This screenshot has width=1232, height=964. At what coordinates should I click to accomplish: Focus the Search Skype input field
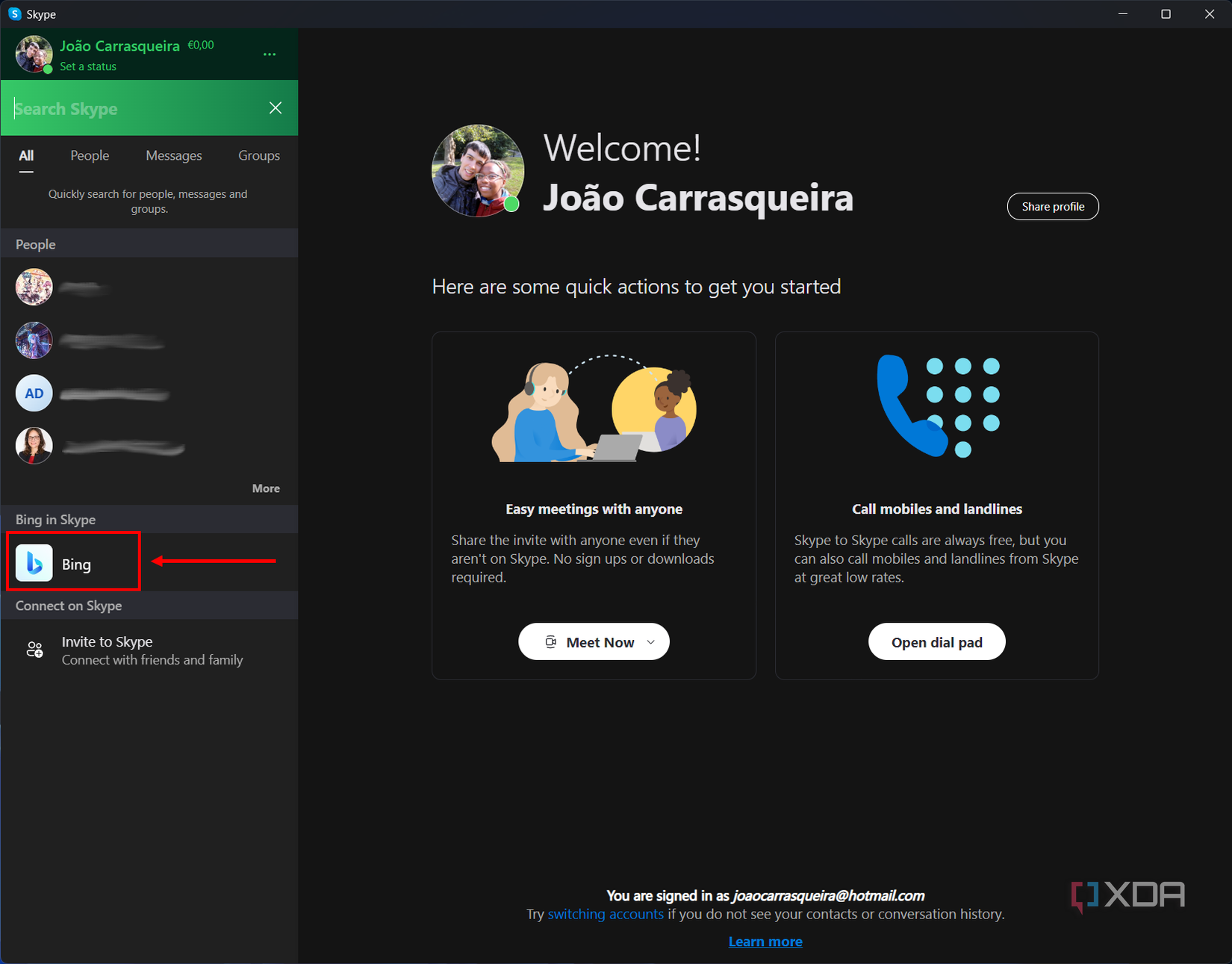pyautogui.click(x=134, y=108)
